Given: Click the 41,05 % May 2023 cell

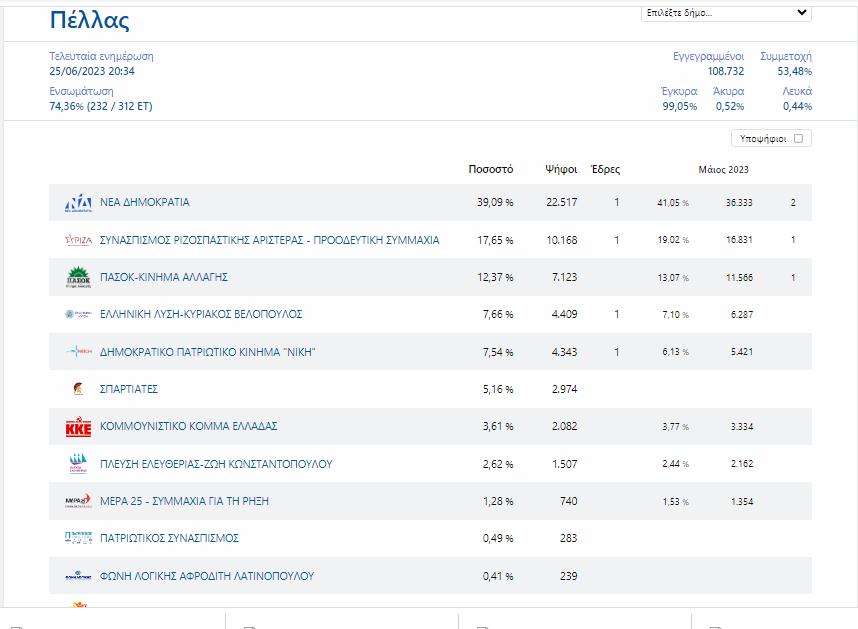Looking at the screenshot, I should (673, 203).
